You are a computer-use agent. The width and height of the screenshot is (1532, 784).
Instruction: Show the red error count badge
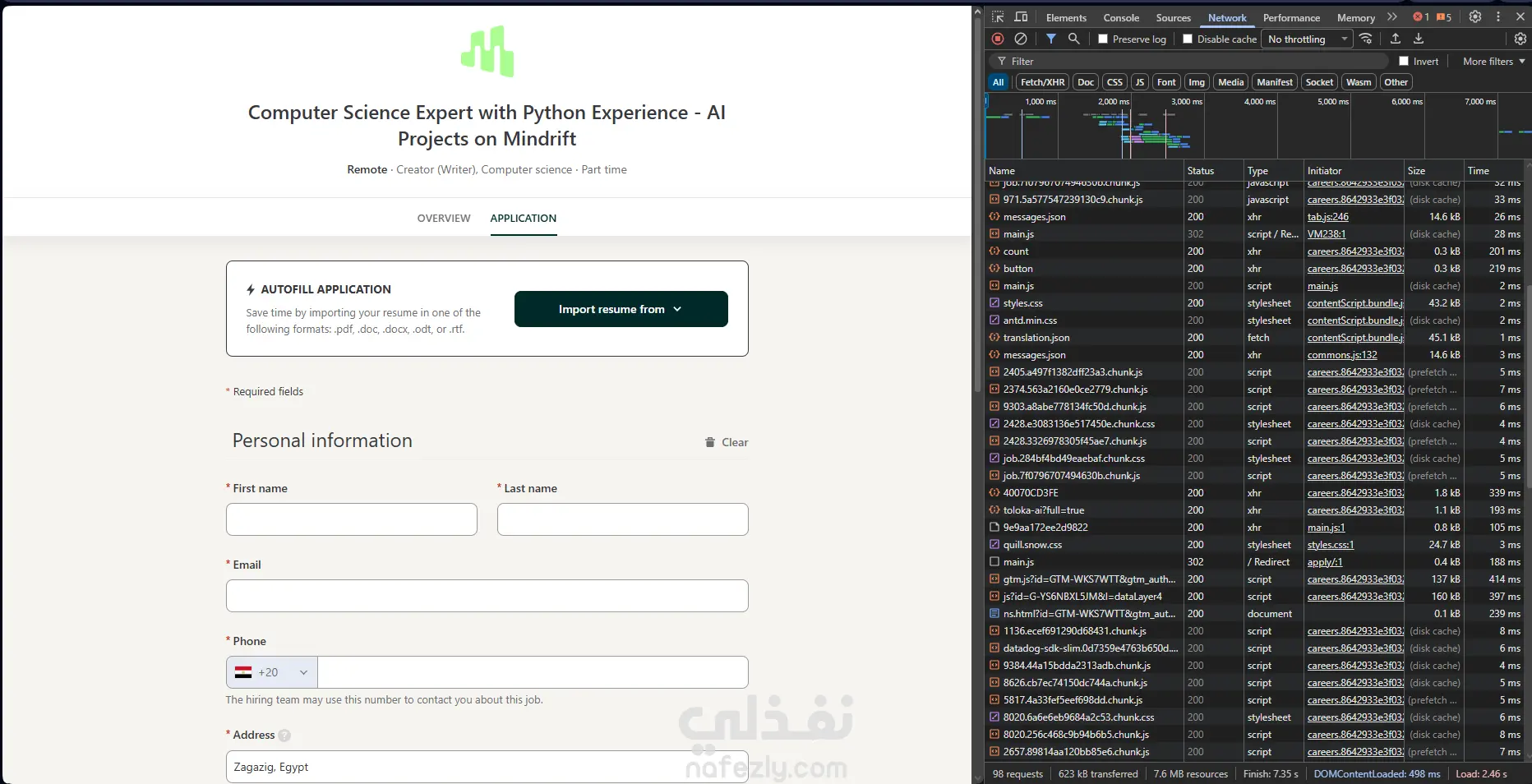click(1421, 17)
